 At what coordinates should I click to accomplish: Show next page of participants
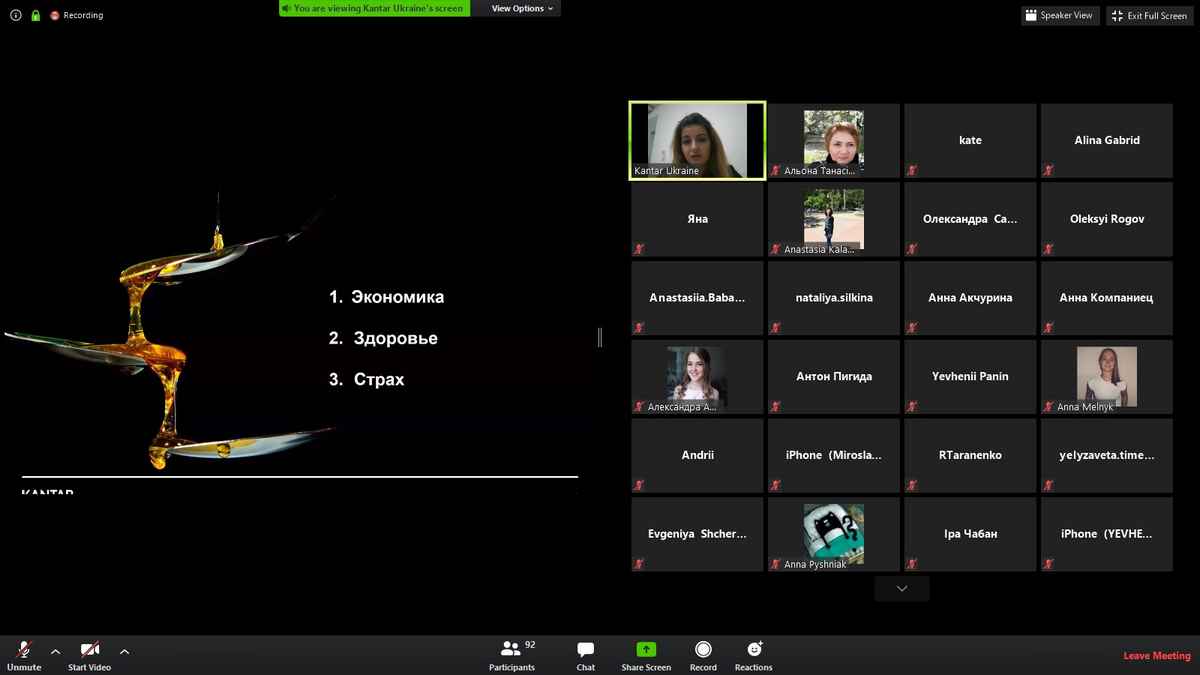tap(901, 589)
